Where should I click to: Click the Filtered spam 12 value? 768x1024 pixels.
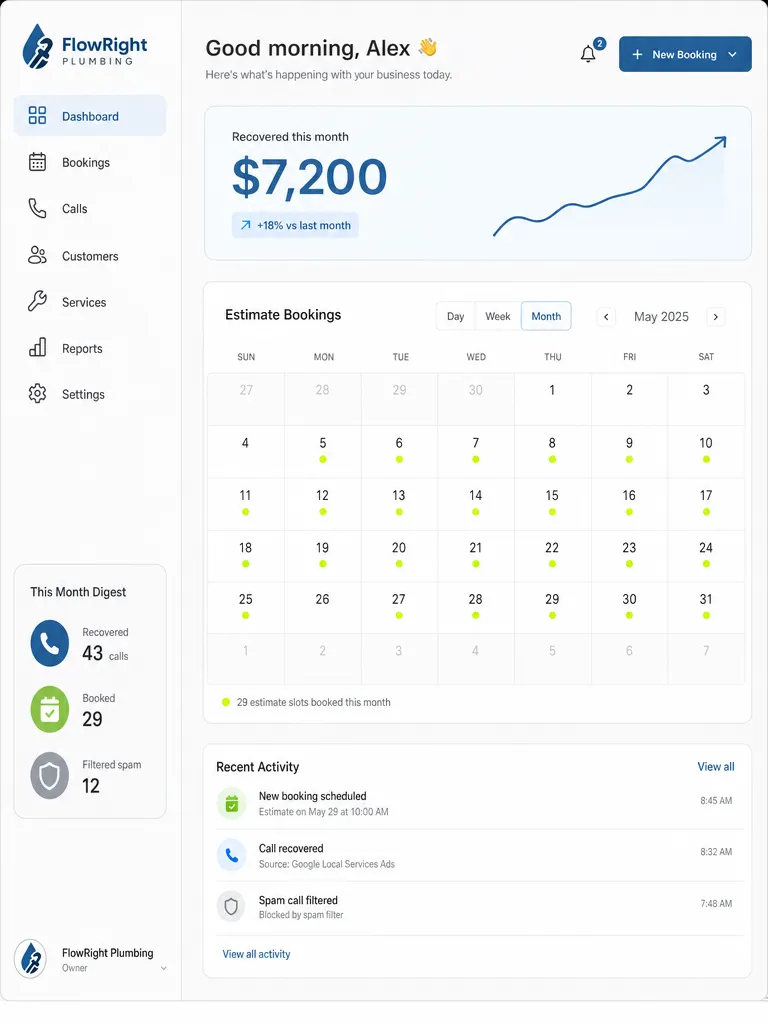tap(91, 786)
